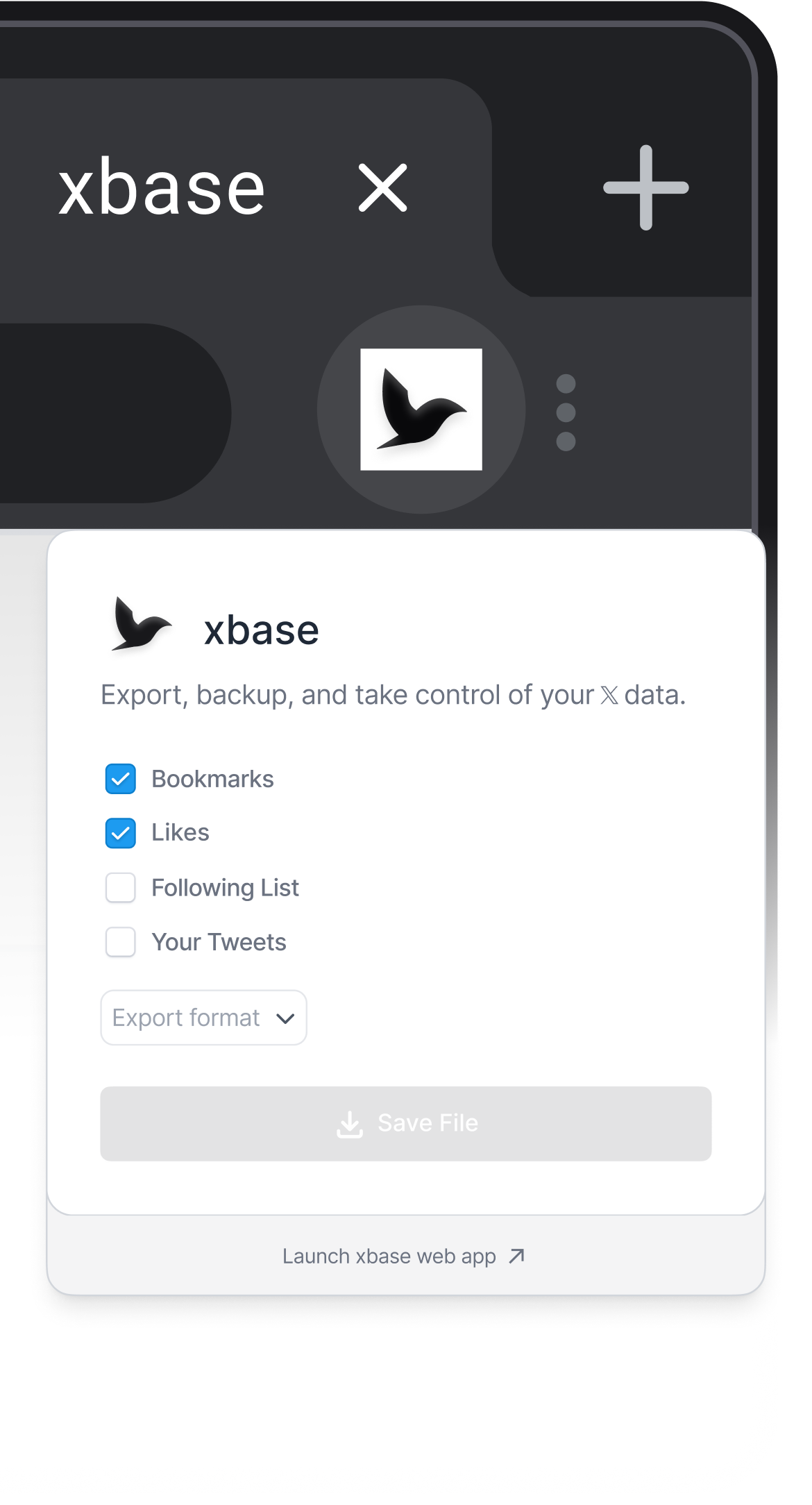Click the external arrow icon beside Launch link

coord(516,1256)
